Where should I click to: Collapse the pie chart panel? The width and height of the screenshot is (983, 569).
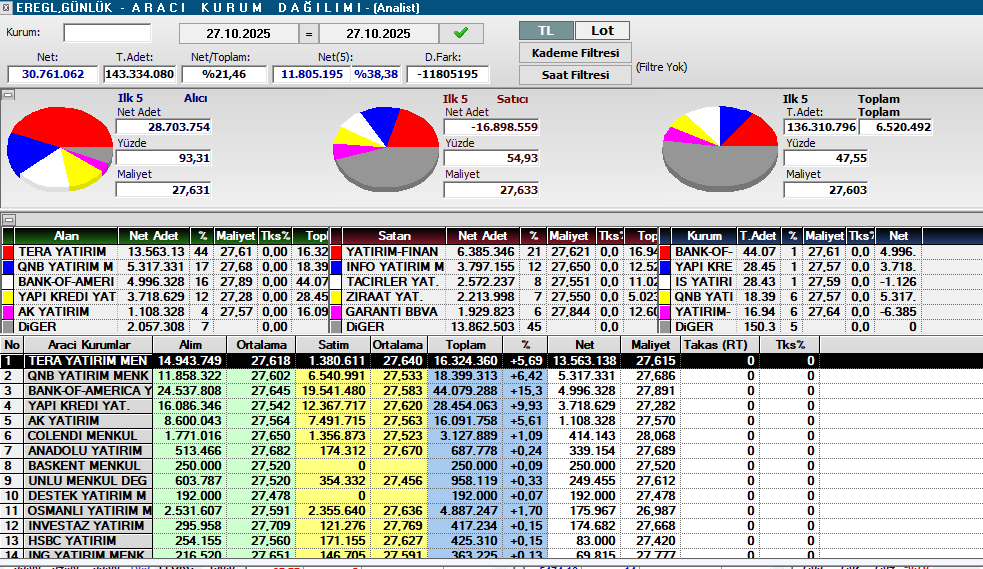point(8,95)
